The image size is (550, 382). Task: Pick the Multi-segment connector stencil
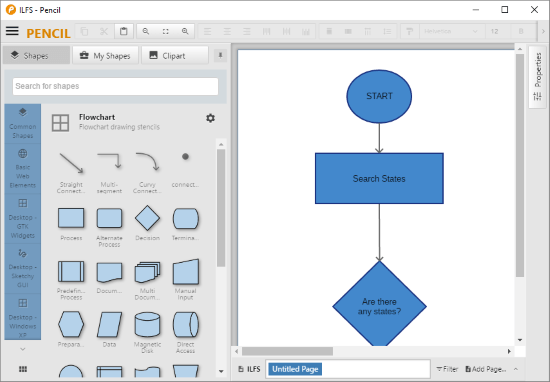tap(109, 172)
